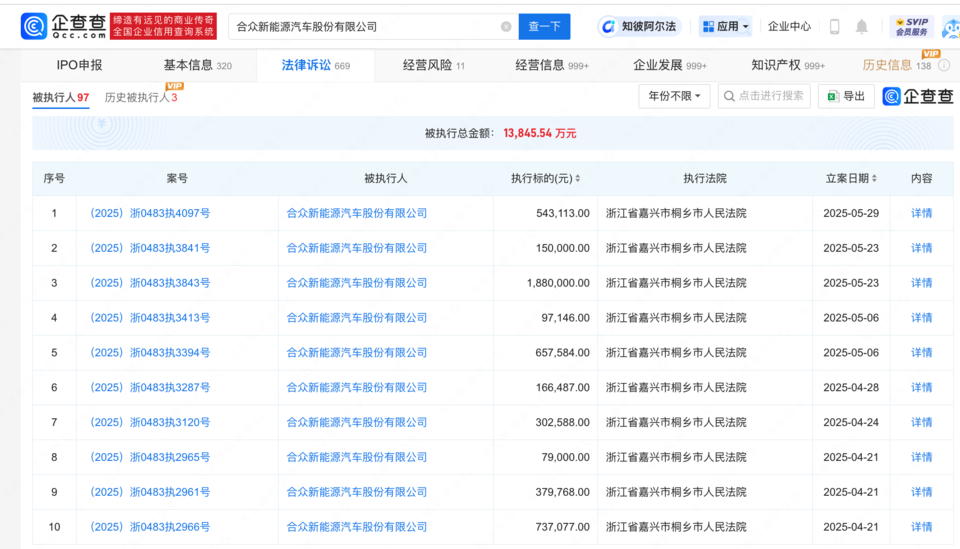Open case (2025)浙0483执3287号
This screenshot has height=549, width=960.
[x=150, y=387]
